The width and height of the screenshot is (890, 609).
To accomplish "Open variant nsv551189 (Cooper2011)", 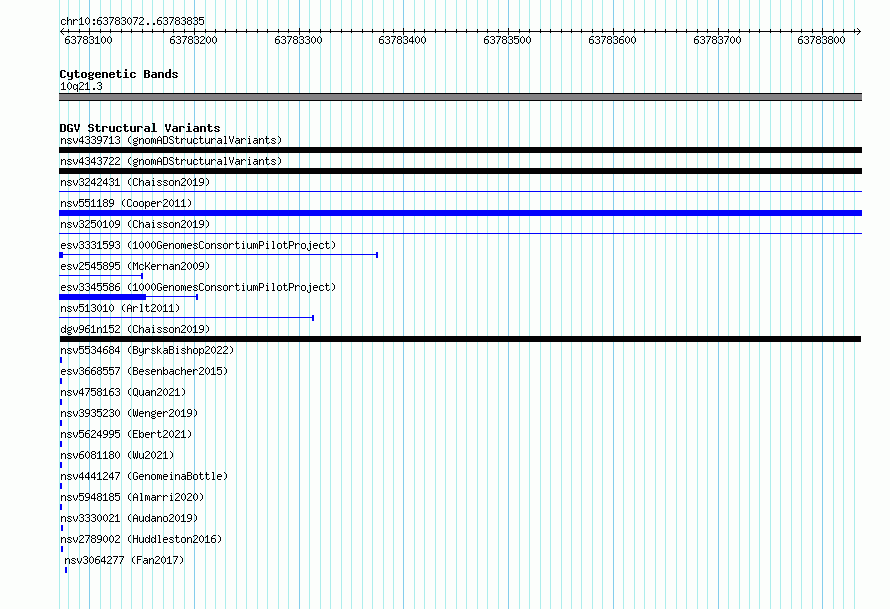I will (126, 203).
